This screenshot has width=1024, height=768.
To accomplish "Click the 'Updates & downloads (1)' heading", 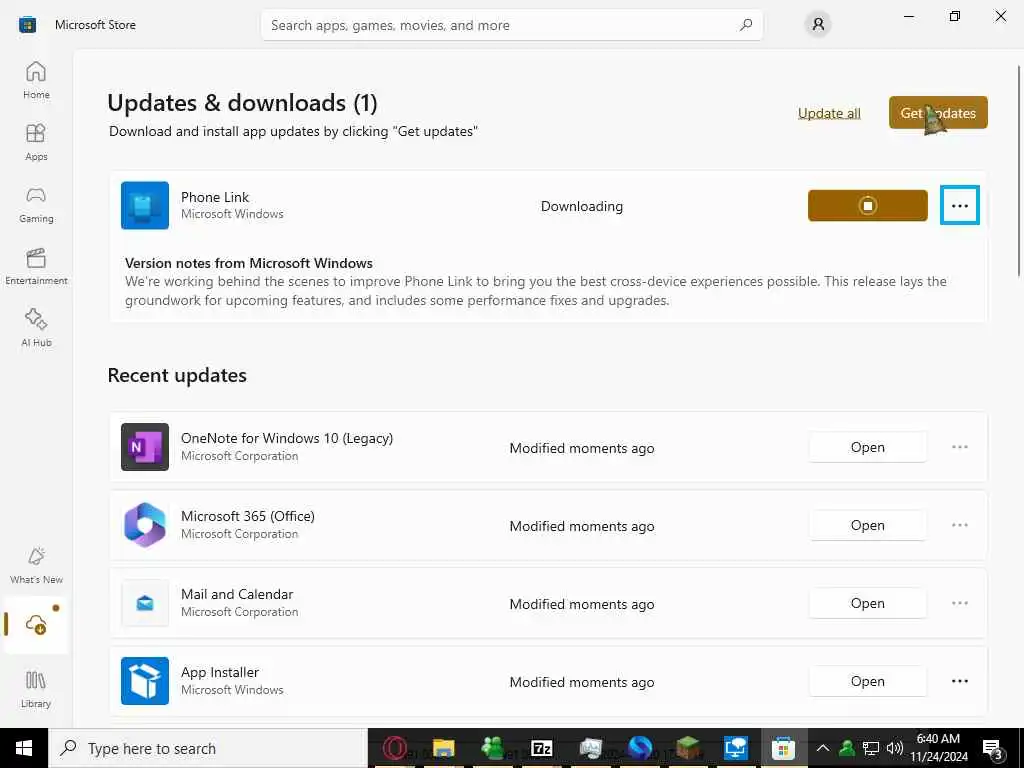I will click(242, 103).
